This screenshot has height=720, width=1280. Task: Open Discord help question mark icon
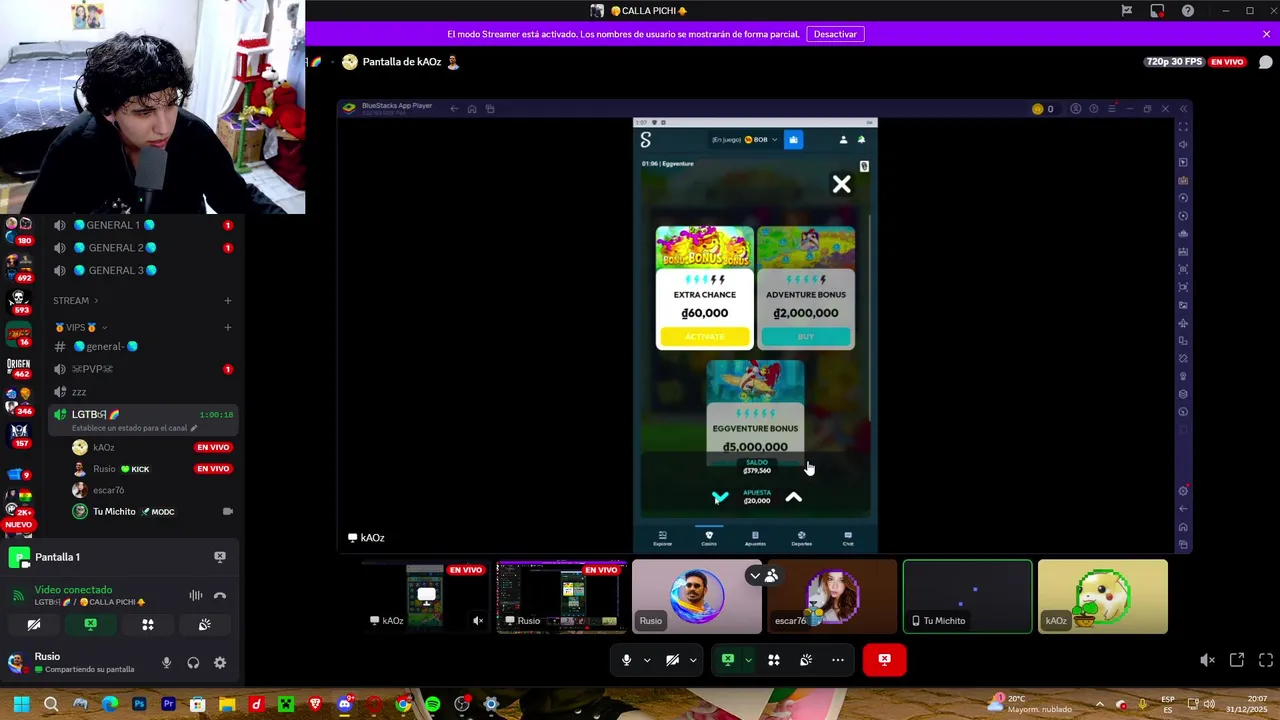(1188, 11)
